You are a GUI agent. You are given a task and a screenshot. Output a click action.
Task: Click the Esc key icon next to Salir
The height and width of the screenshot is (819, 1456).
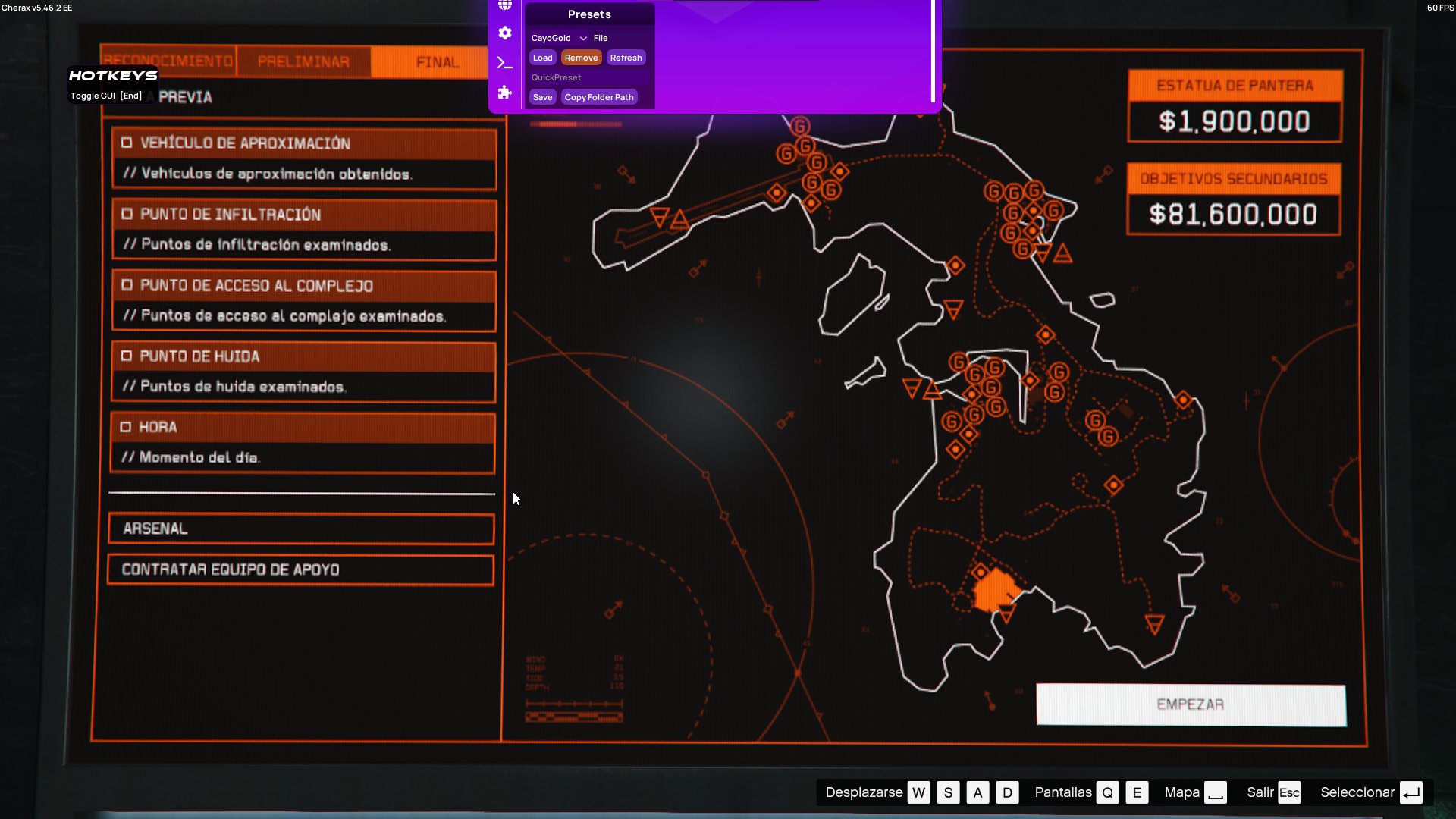tap(1289, 792)
